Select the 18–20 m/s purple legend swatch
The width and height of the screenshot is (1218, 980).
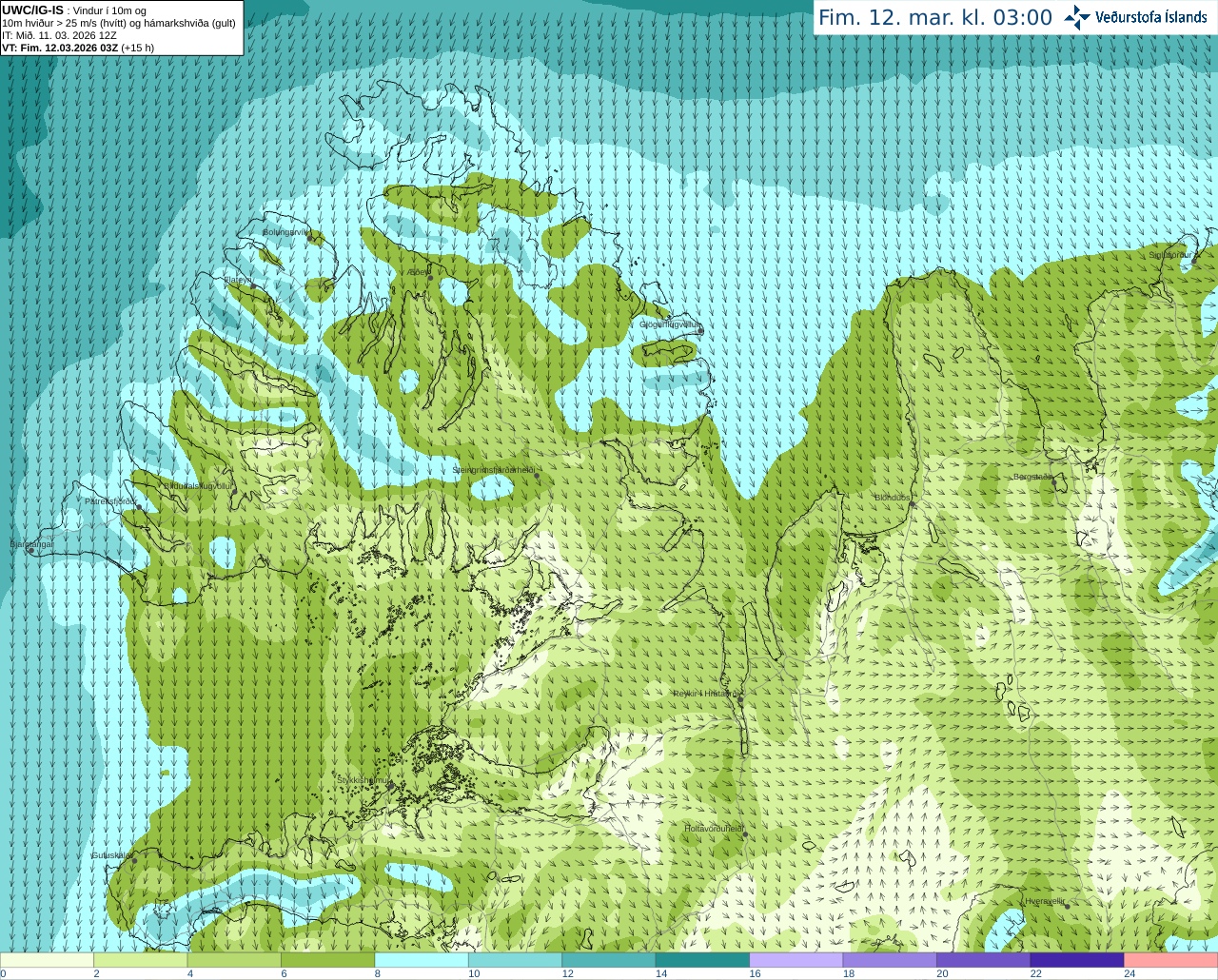tap(890, 960)
